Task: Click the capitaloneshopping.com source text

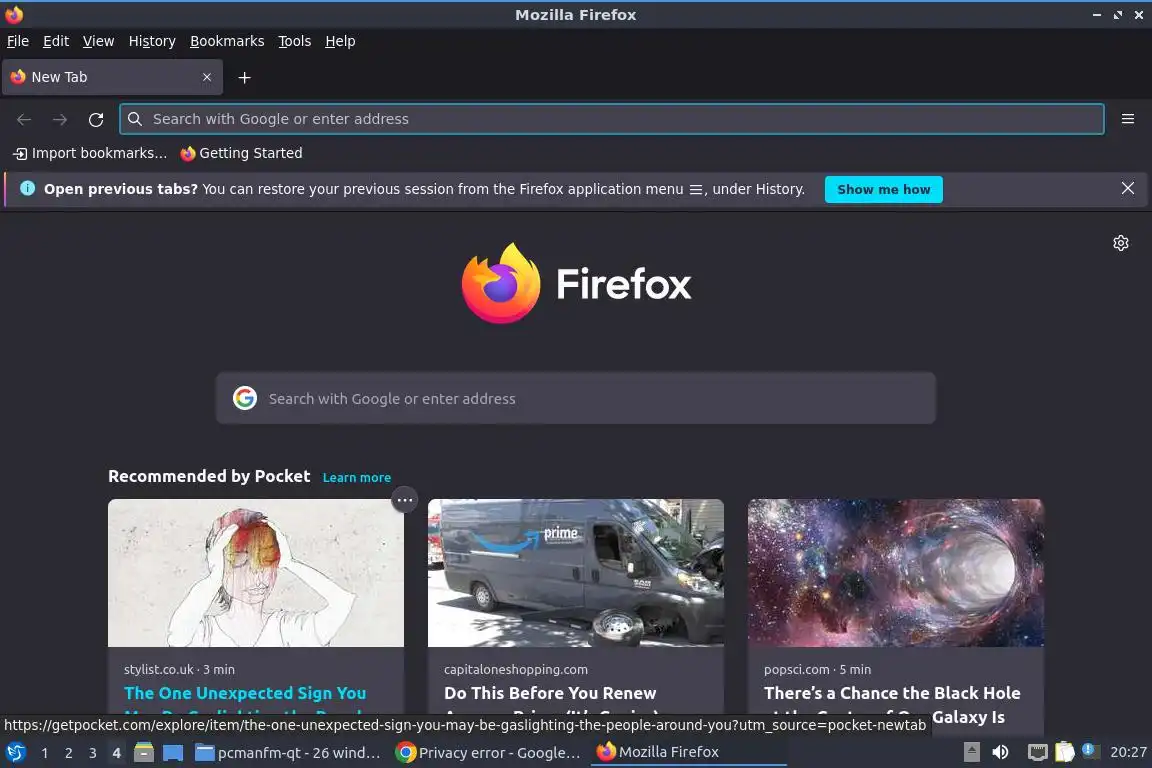Action: tap(516, 670)
